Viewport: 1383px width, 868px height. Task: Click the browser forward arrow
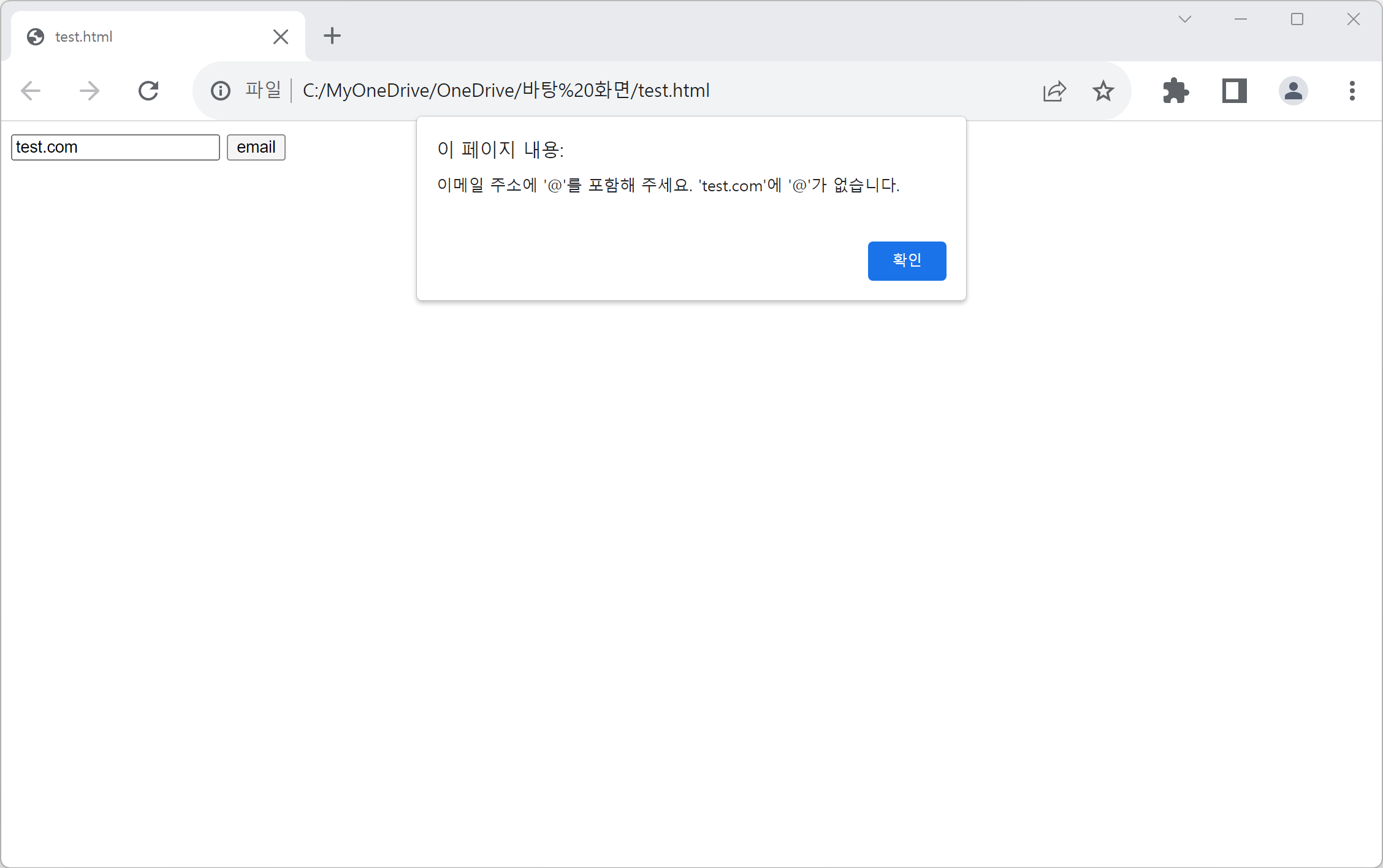(90, 91)
